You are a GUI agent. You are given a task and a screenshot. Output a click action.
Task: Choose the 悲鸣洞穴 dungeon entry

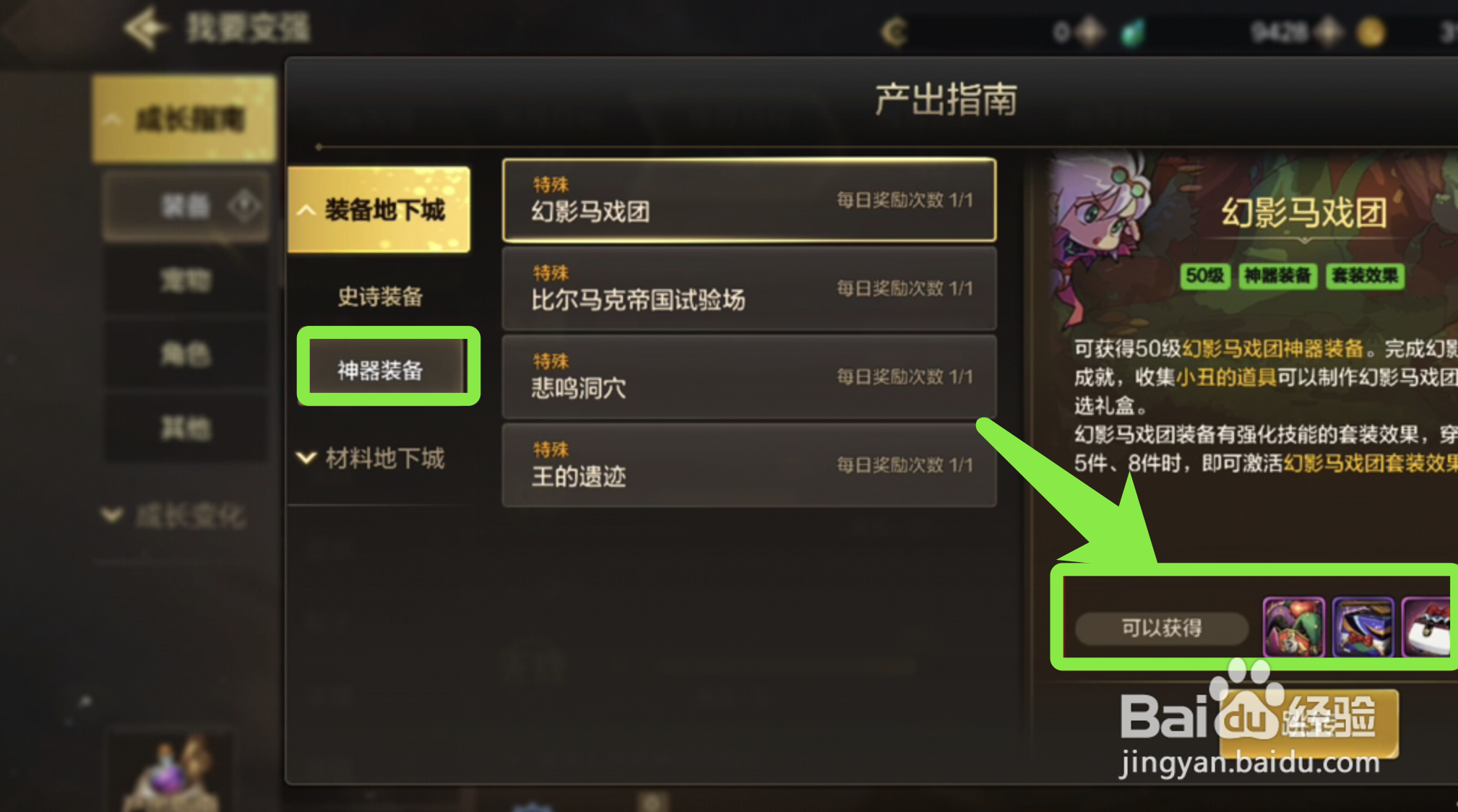click(749, 376)
